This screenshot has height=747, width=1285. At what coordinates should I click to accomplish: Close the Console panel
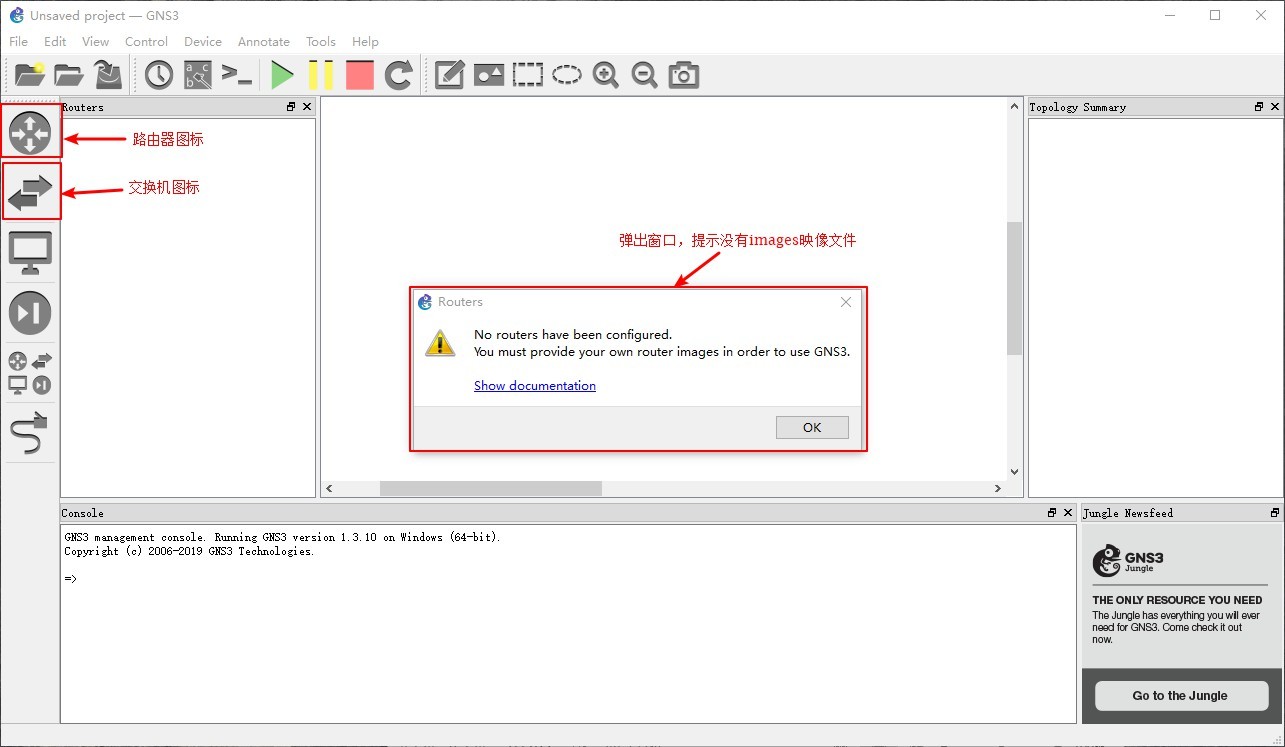(1068, 513)
